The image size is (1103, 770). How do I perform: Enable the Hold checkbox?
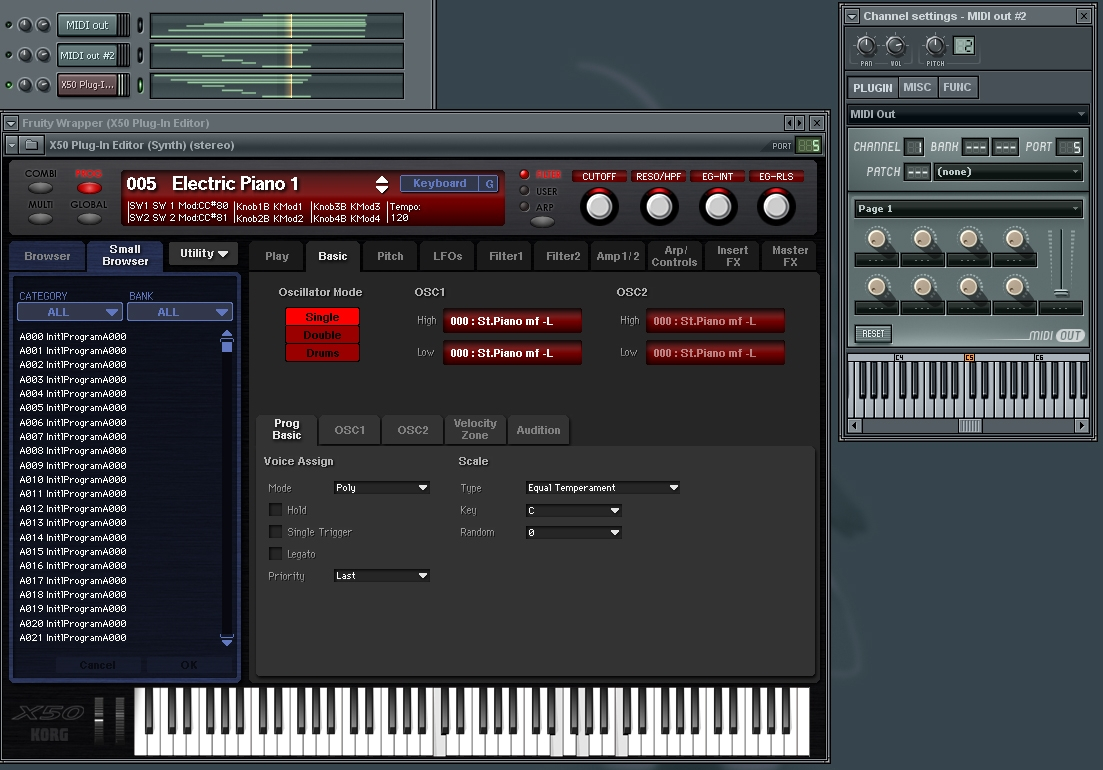[x=276, y=510]
